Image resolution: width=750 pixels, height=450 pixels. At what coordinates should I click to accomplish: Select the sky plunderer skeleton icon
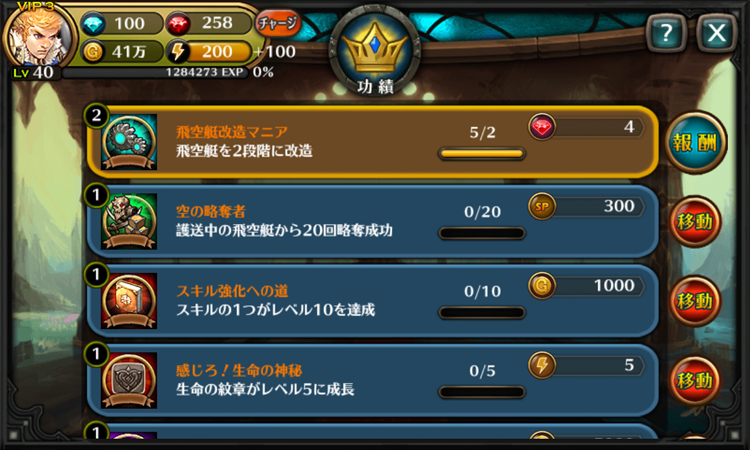coord(129,221)
